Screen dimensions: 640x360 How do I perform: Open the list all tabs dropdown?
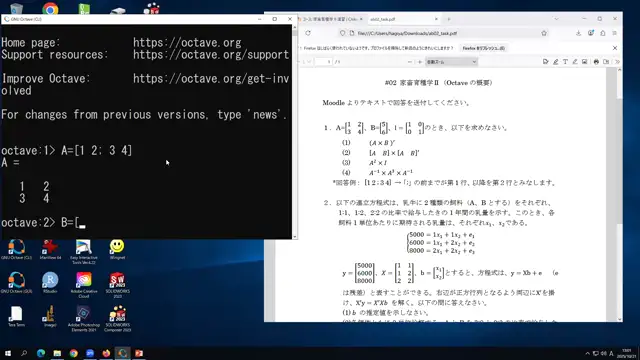point(556,19)
